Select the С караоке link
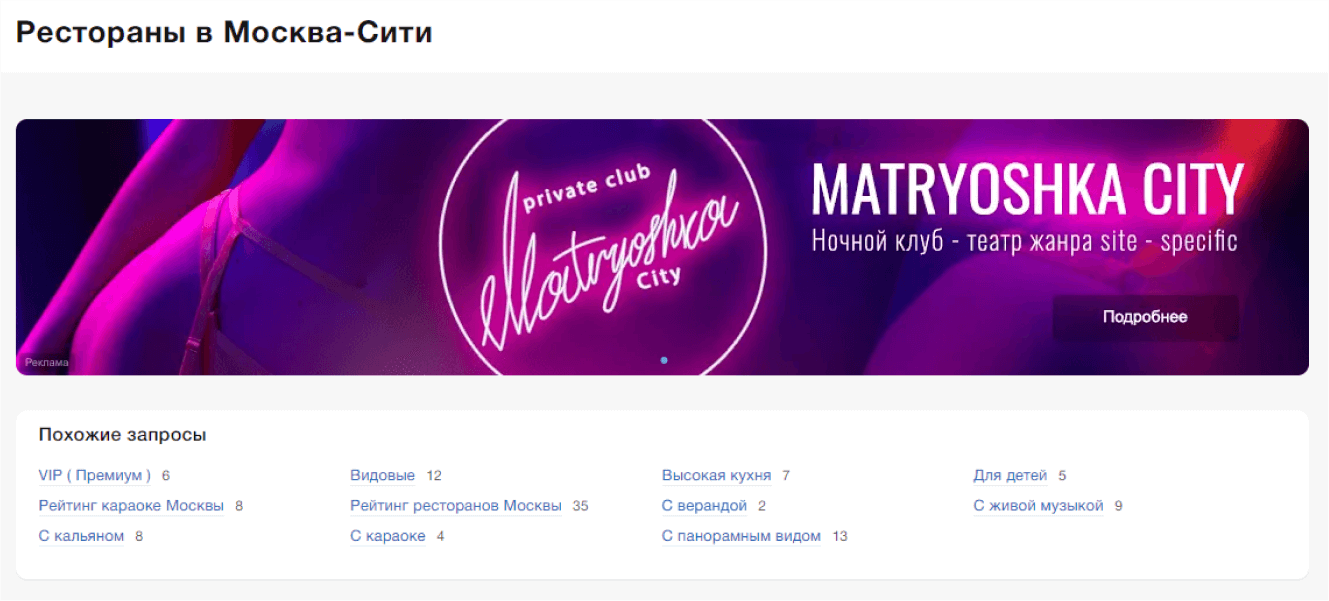This screenshot has width=1329, height=601. pos(388,536)
